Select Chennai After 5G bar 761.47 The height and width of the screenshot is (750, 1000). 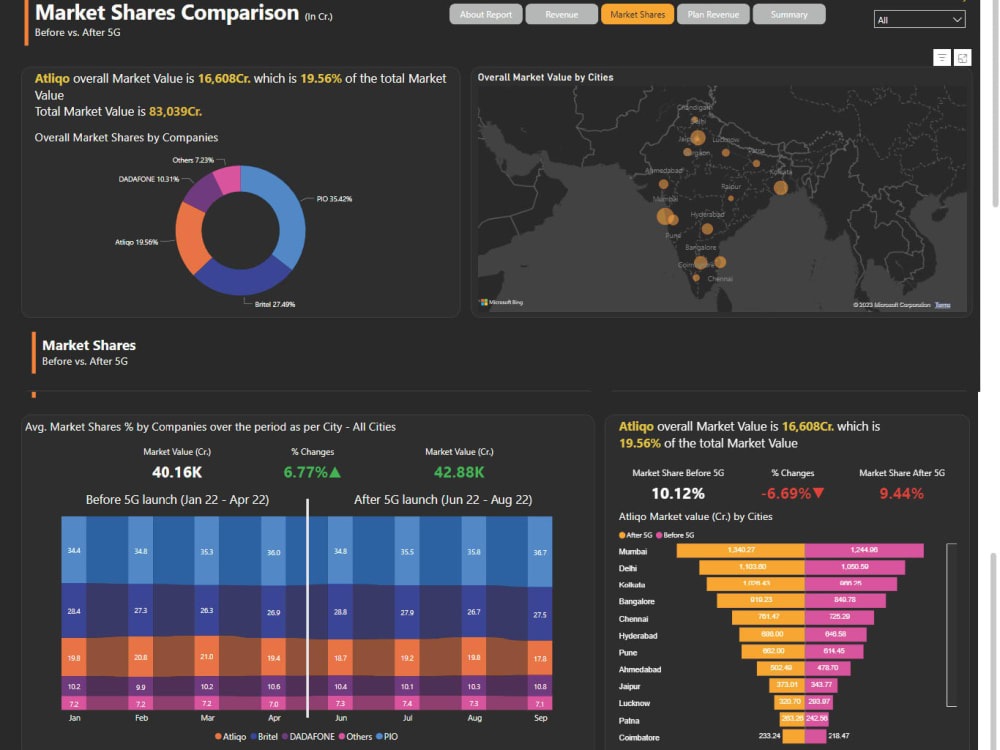(x=768, y=617)
